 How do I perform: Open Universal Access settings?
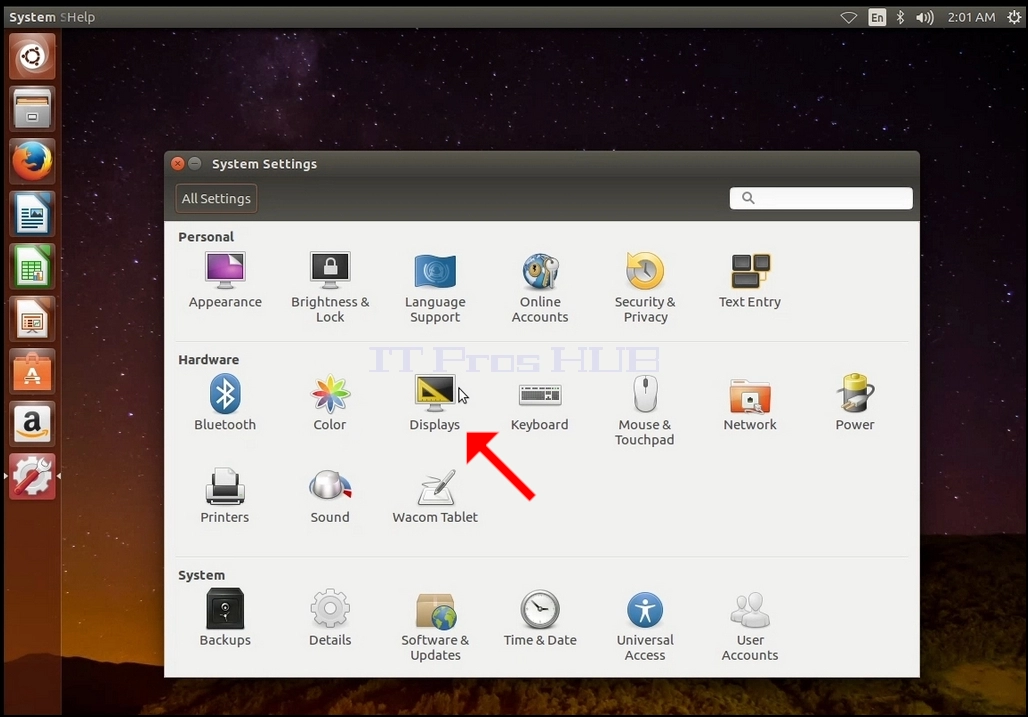645,625
